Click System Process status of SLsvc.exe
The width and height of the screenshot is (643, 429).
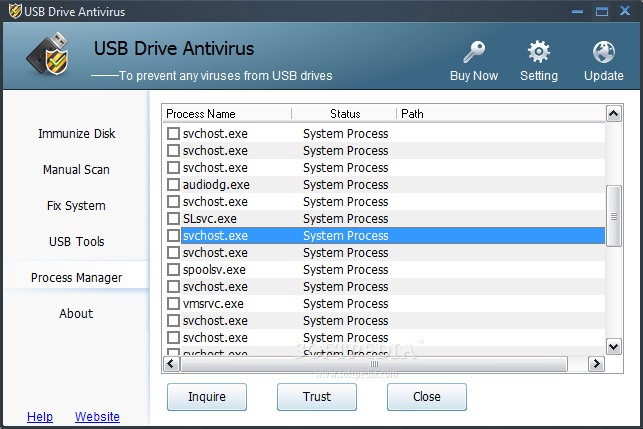[346, 219]
